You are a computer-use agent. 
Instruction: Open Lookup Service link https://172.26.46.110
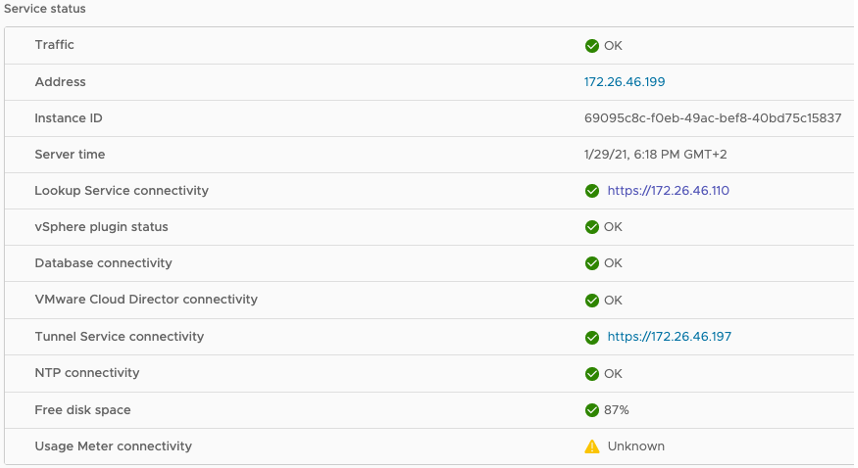(668, 191)
